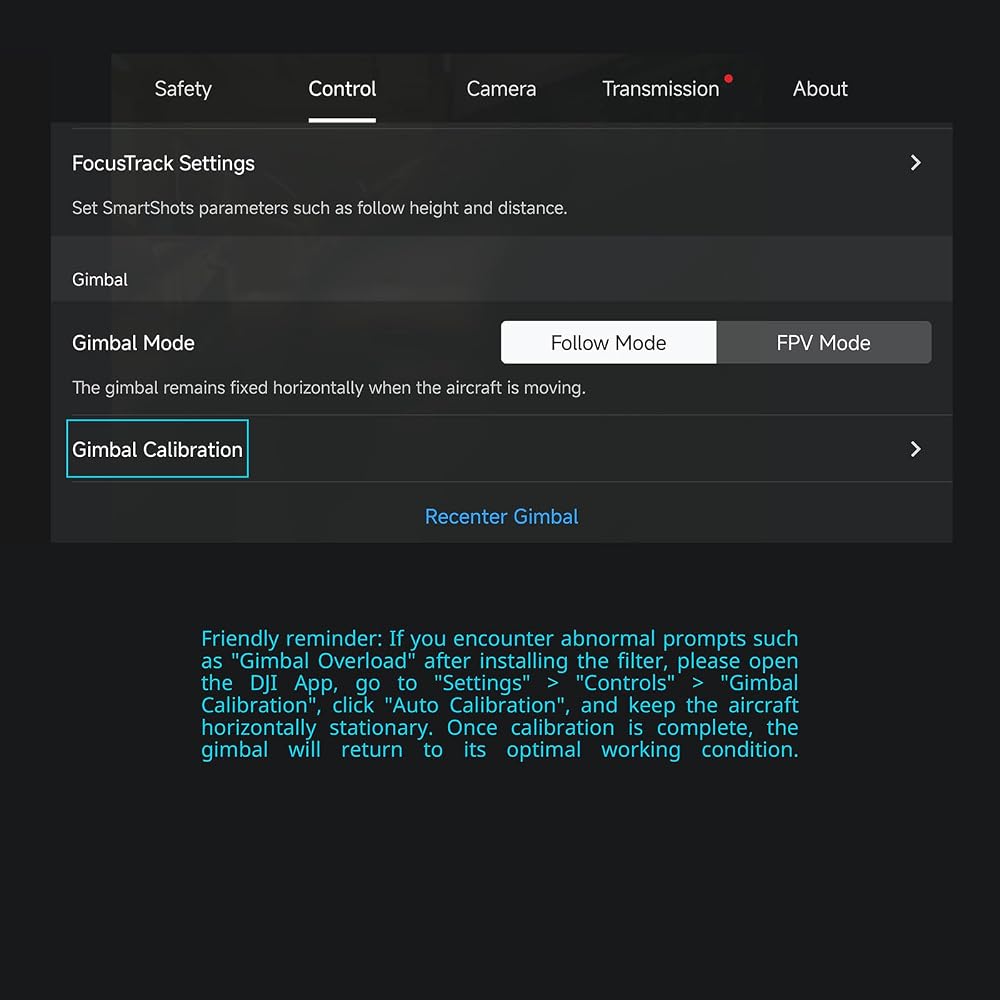The image size is (1000, 1000).
Task: Click the FocusTrack Settings title
Action: (x=163, y=163)
